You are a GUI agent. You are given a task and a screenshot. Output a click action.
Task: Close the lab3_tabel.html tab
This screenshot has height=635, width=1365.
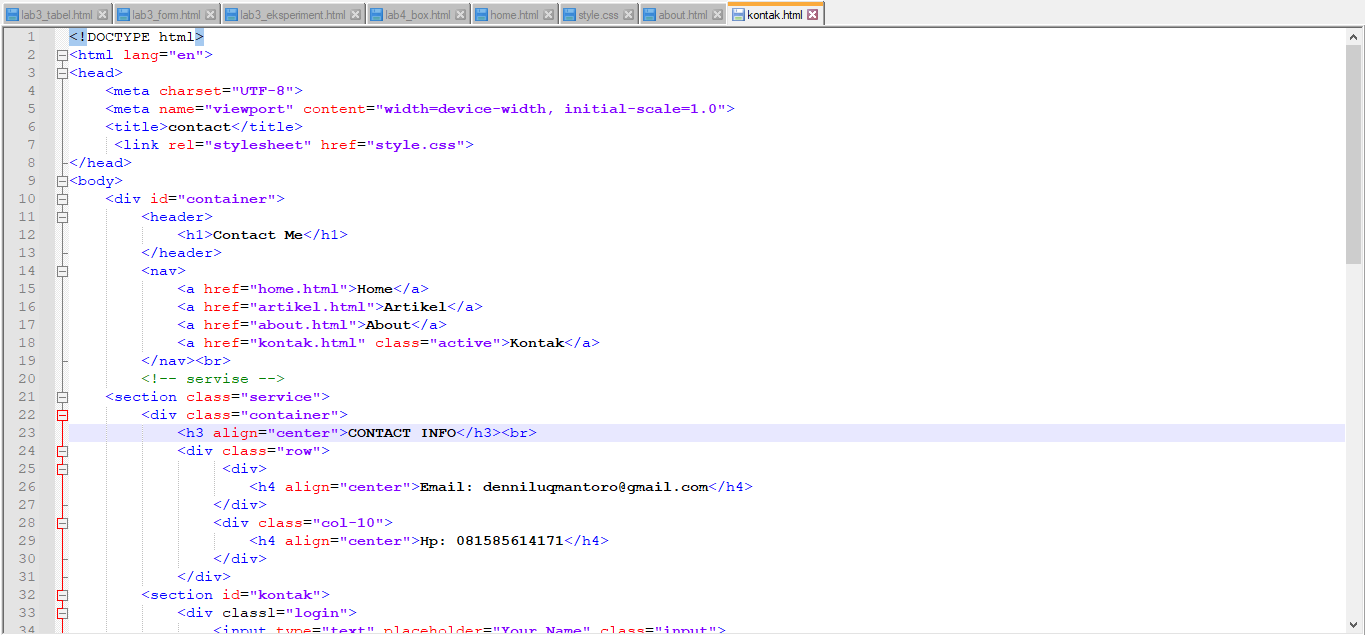pos(101,14)
